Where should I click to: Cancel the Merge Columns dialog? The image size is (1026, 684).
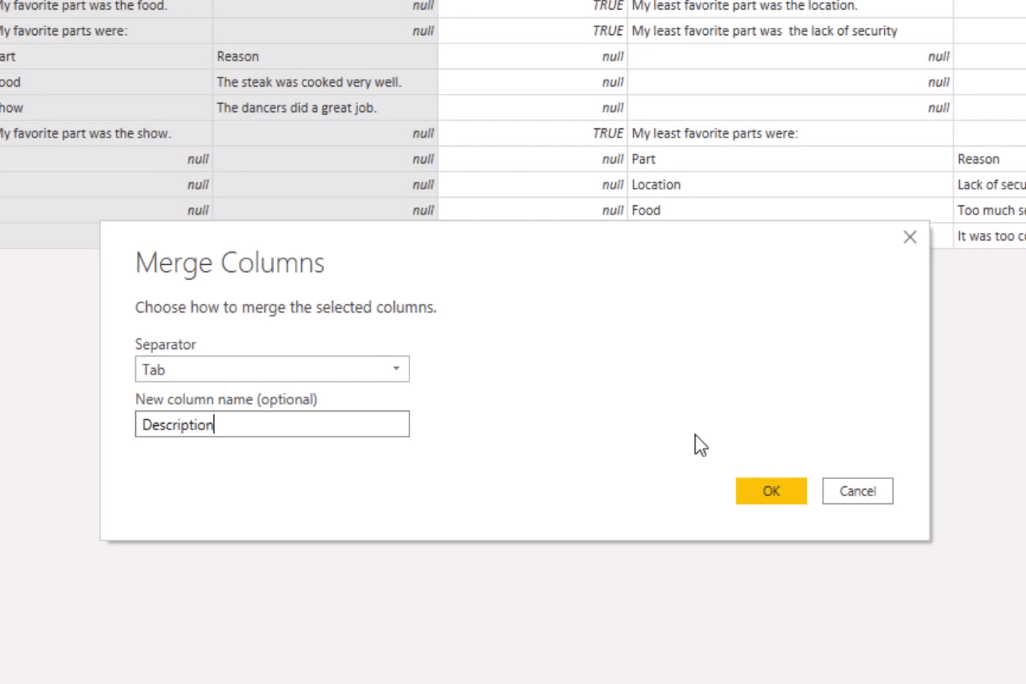[857, 491]
